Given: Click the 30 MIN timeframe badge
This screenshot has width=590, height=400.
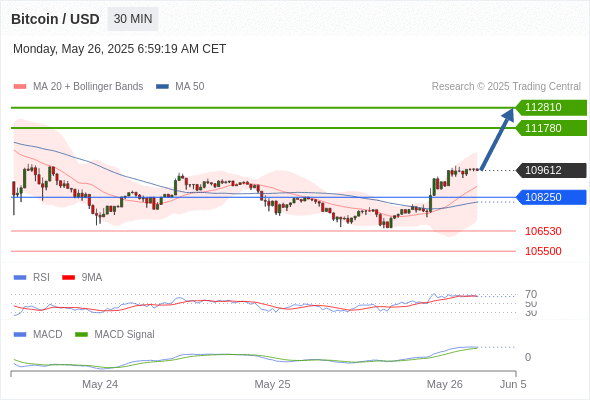Looking at the screenshot, I should [133, 19].
